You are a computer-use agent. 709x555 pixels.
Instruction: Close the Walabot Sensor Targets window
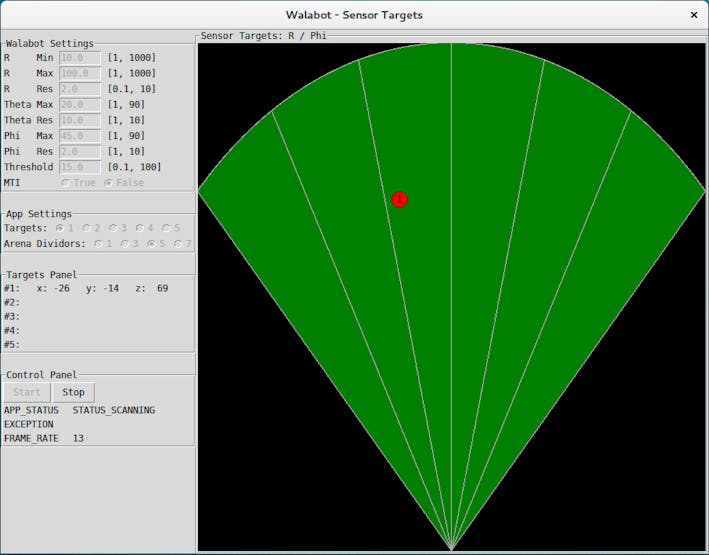coord(694,15)
